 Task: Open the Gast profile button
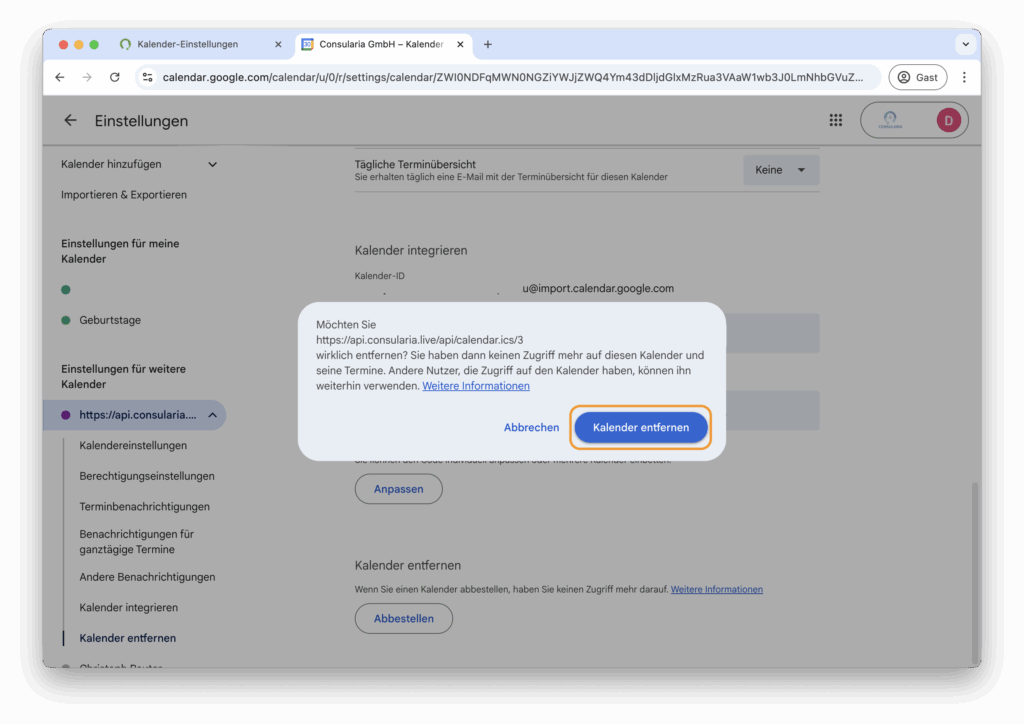(918, 77)
